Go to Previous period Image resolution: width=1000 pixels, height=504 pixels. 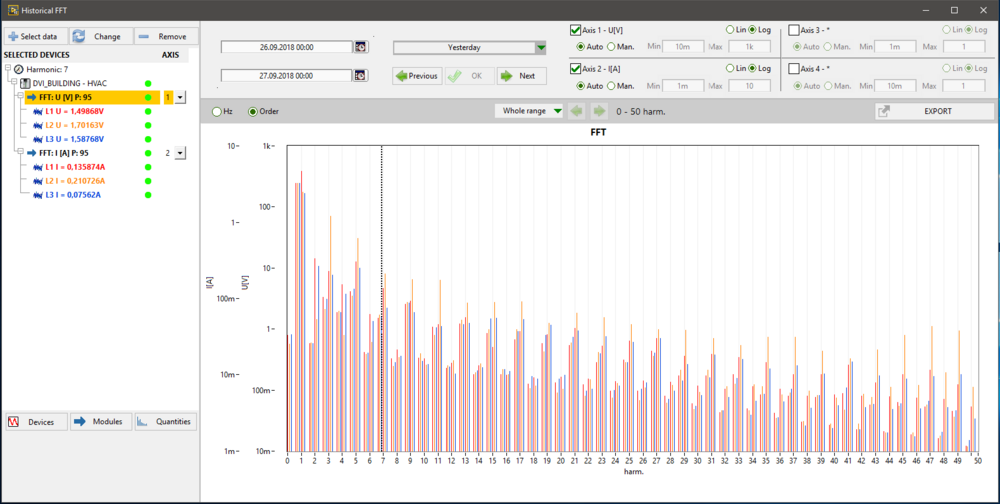click(417, 76)
